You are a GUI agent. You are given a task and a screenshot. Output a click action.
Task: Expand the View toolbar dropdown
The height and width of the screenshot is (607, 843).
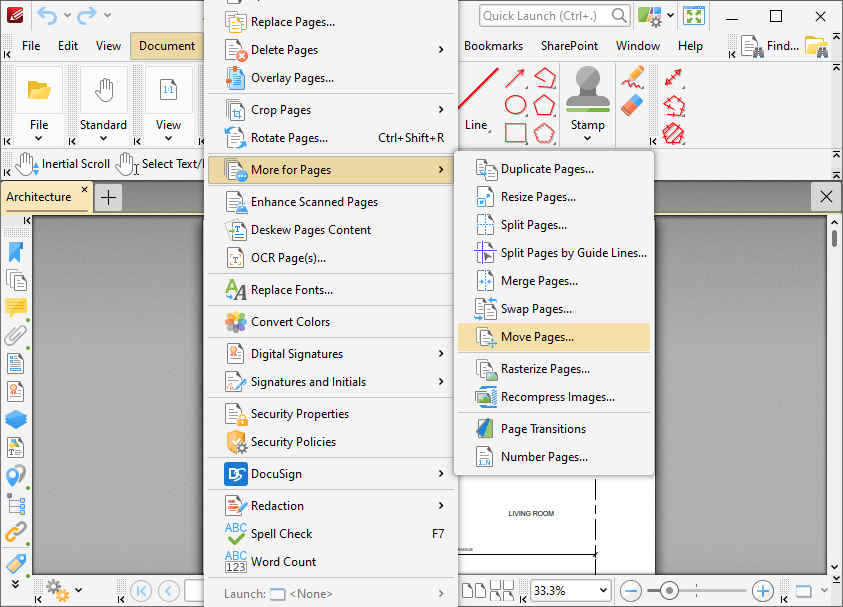click(168, 138)
